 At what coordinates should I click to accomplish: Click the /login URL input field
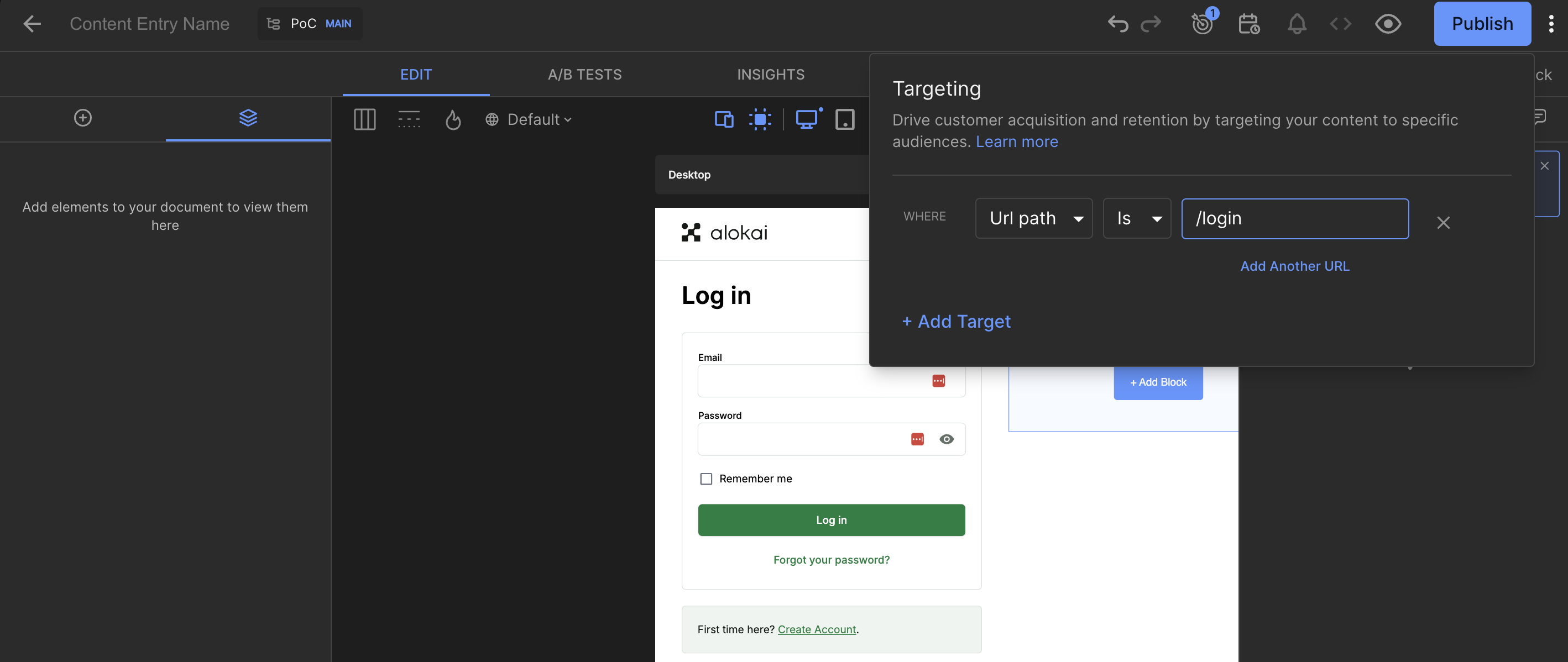(x=1295, y=218)
